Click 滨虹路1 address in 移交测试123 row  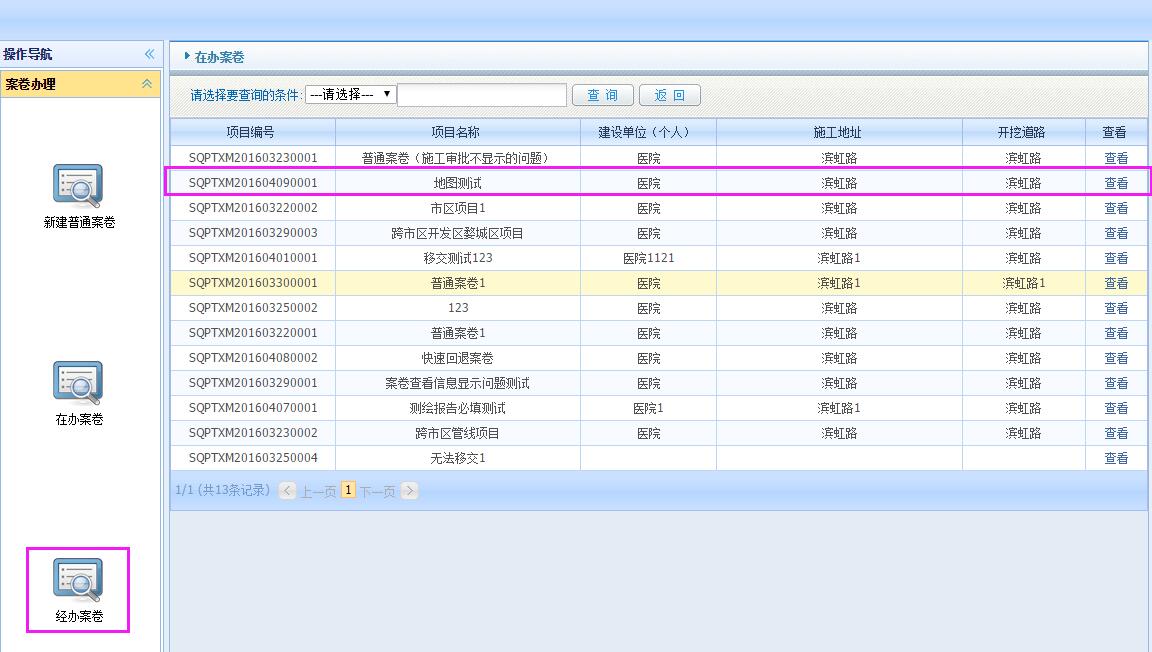[839, 258]
